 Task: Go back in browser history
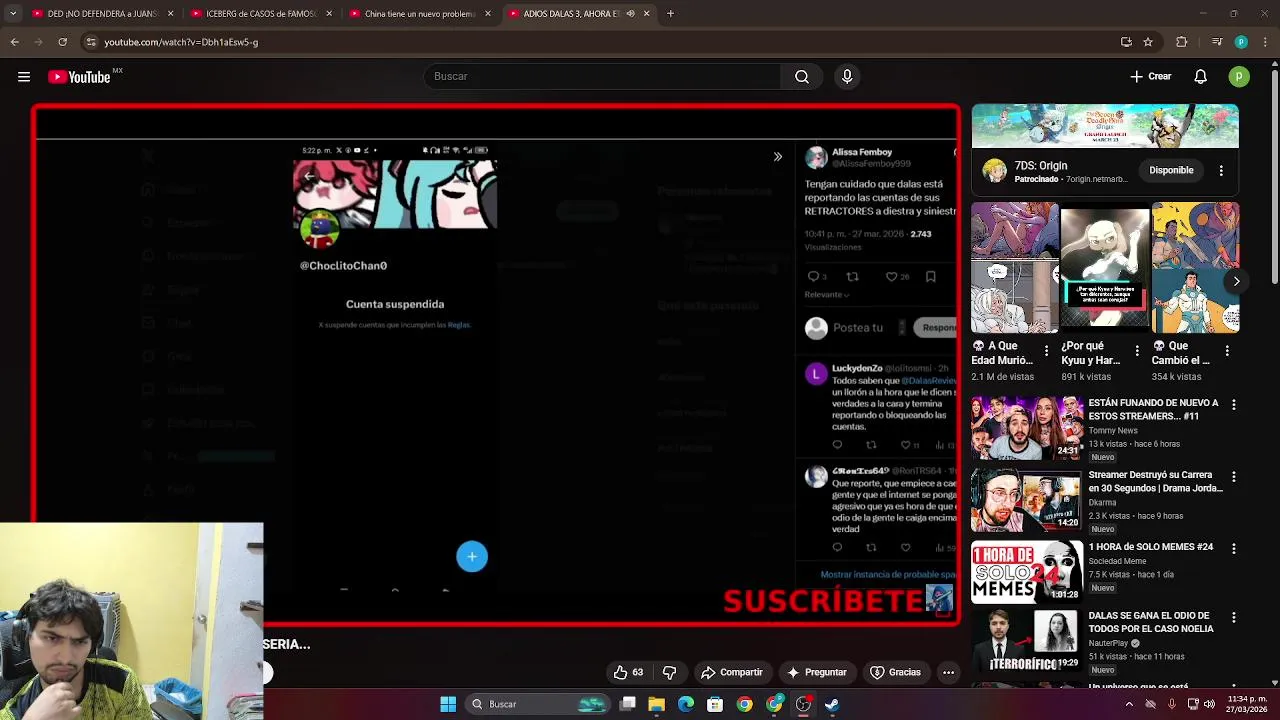tap(14, 42)
